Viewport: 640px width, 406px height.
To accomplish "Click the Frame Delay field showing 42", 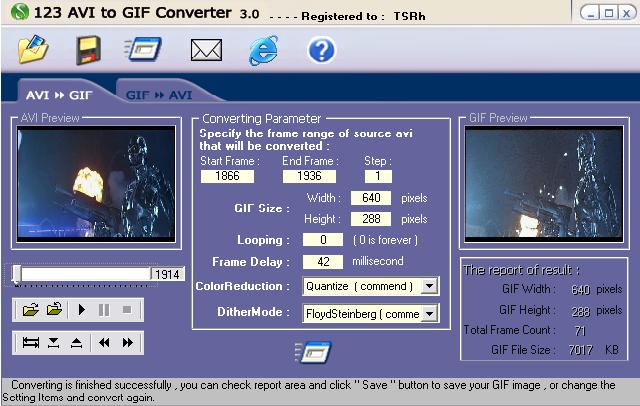I will click(x=323, y=261).
